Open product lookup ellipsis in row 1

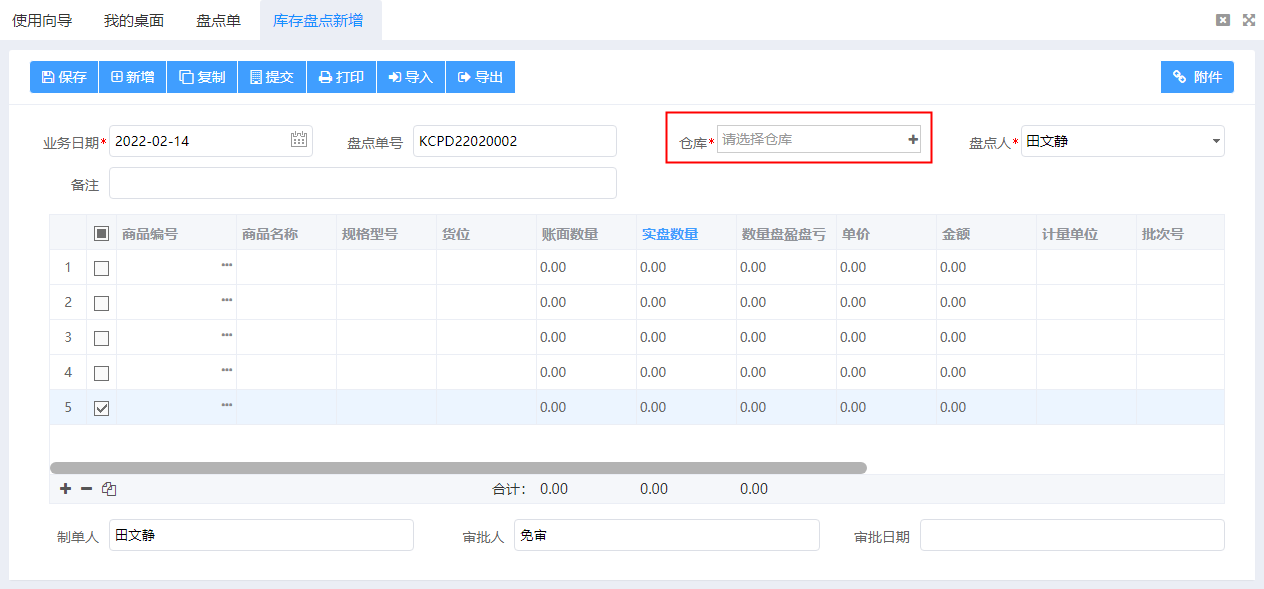point(227,264)
